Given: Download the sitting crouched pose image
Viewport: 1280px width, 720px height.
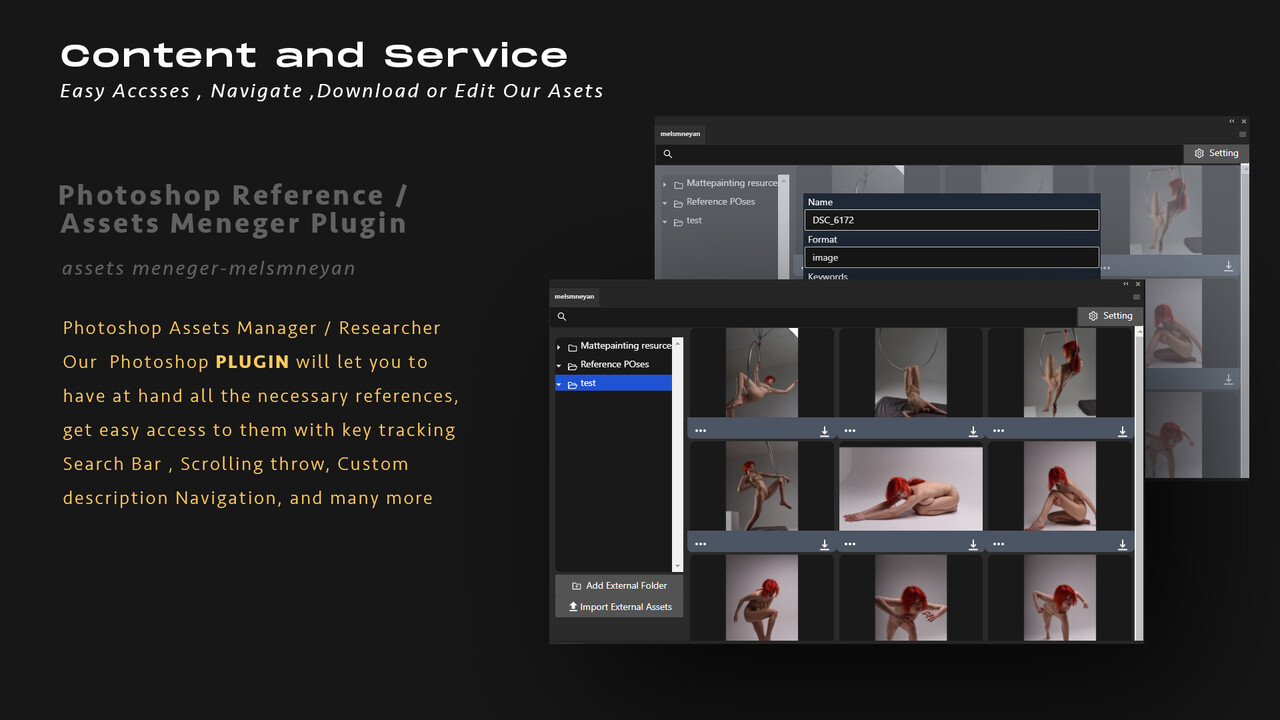Looking at the screenshot, I should (1122, 544).
